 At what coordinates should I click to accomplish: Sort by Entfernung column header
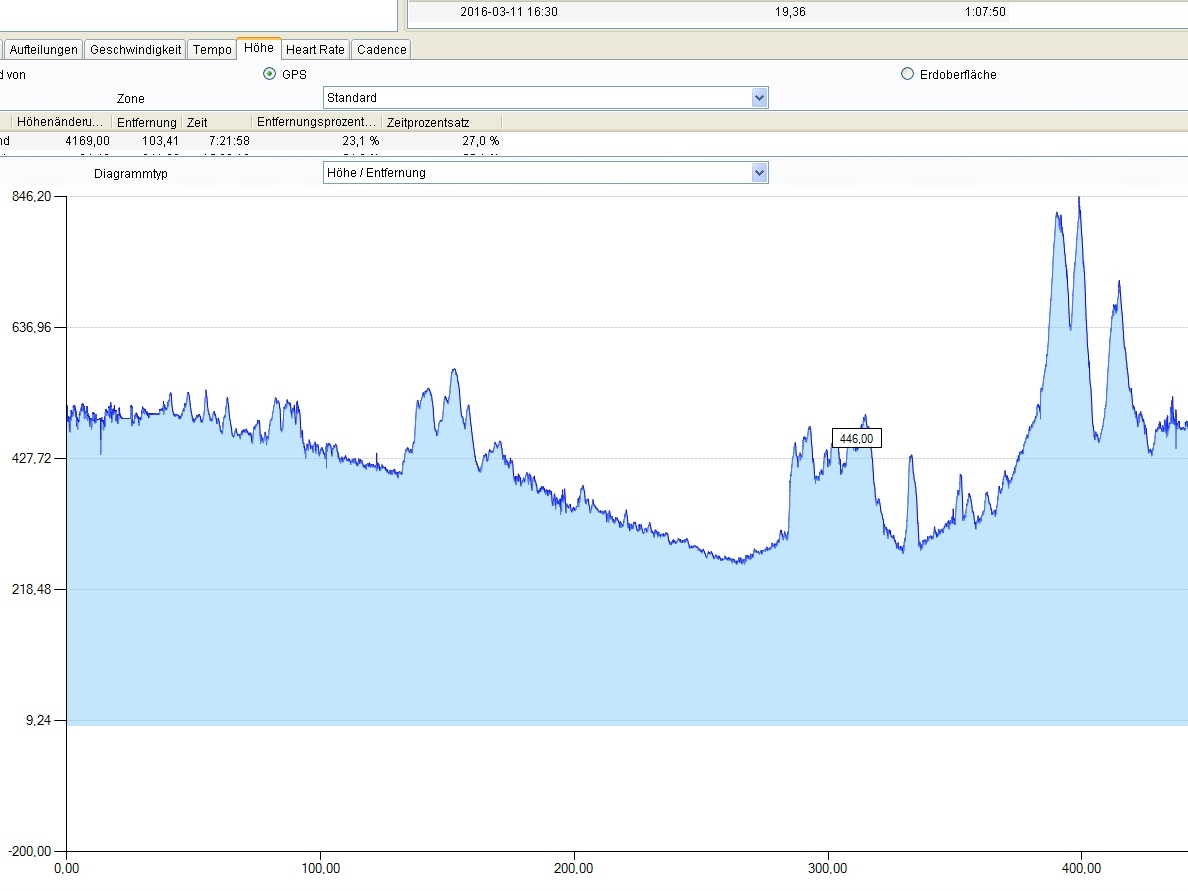[146, 122]
